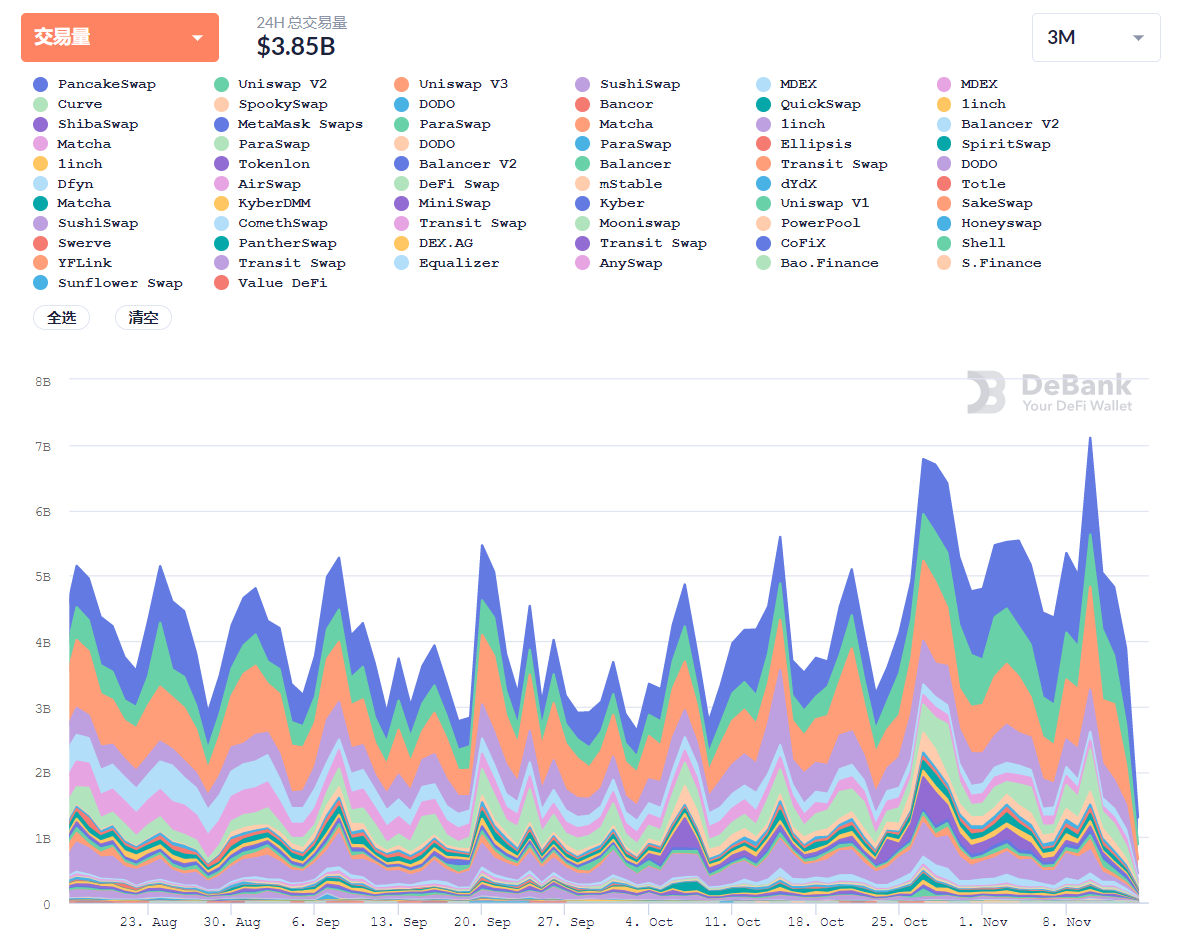Click the Tokenlon legend color dot
Screen dimensions: 1183x934
click(x=221, y=164)
